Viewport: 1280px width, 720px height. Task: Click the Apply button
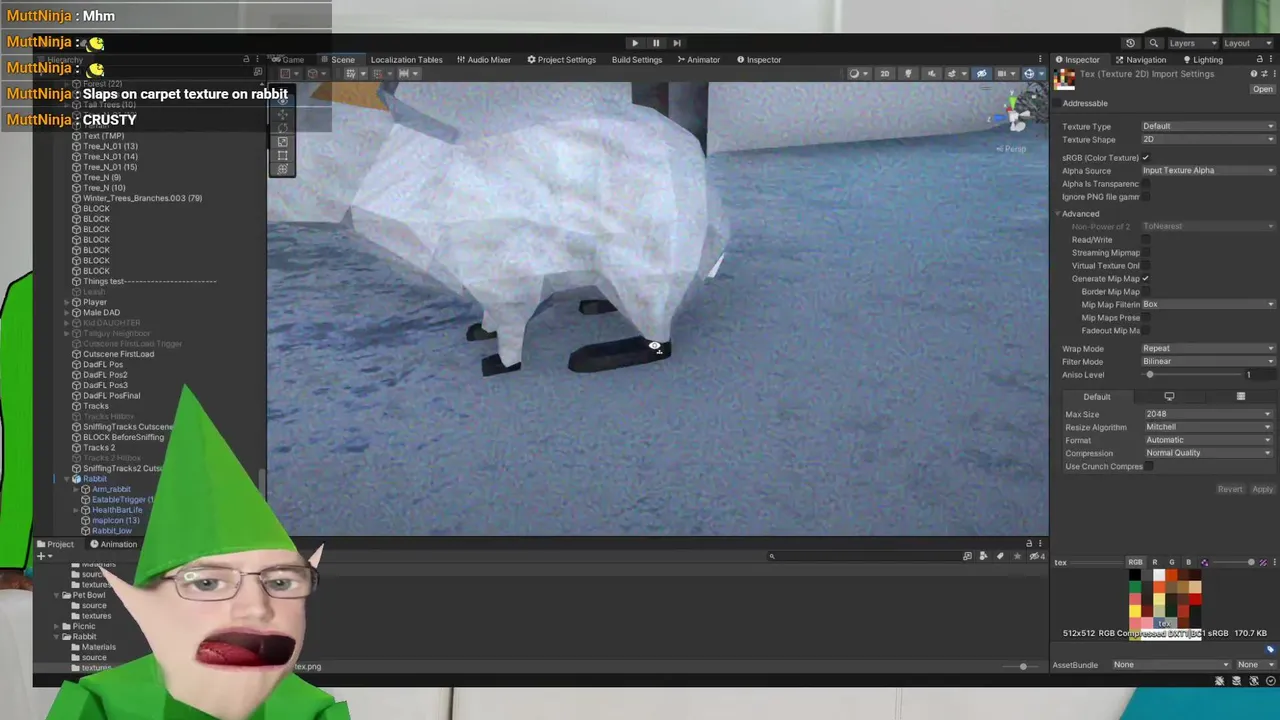pos(1262,490)
